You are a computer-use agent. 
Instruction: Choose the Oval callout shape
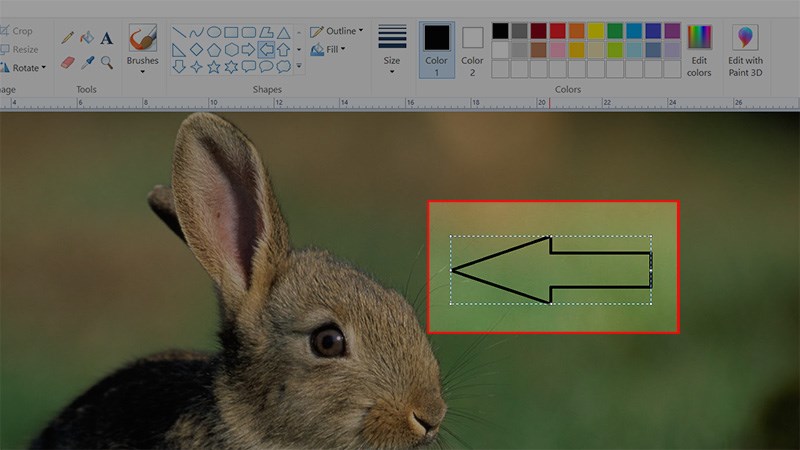[266, 66]
